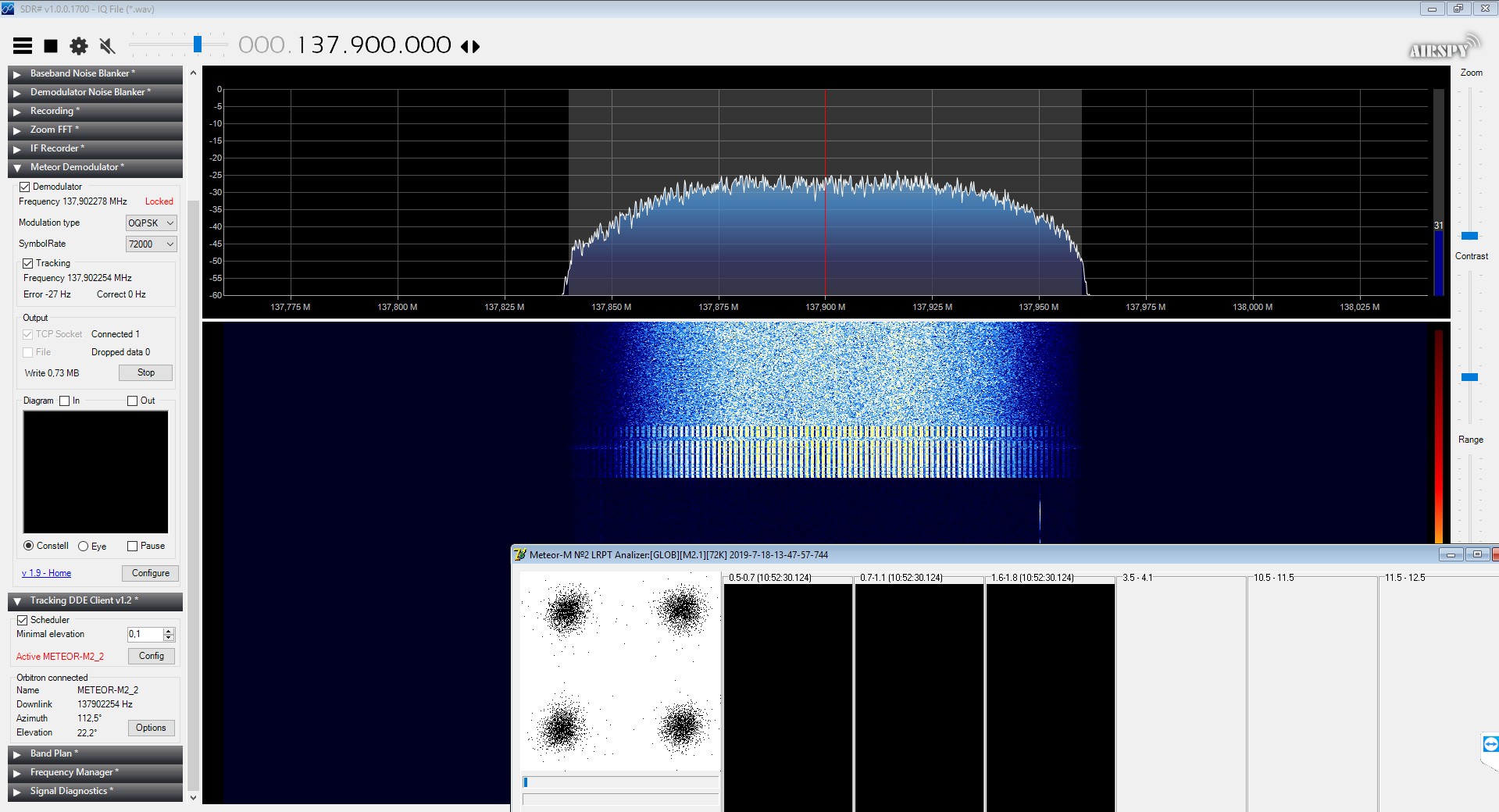Click the Minimal elevation input field
The height and width of the screenshot is (812, 1499).
point(145,634)
